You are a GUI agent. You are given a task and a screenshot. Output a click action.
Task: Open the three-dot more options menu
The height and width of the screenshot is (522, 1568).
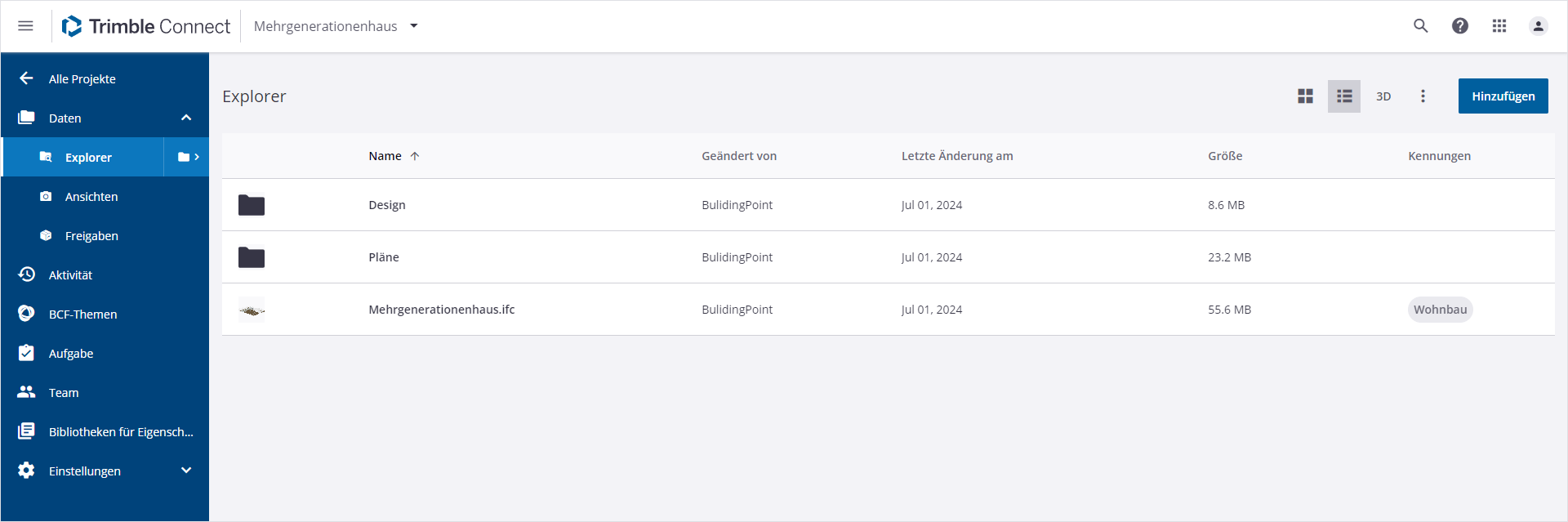tap(1423, 96)
